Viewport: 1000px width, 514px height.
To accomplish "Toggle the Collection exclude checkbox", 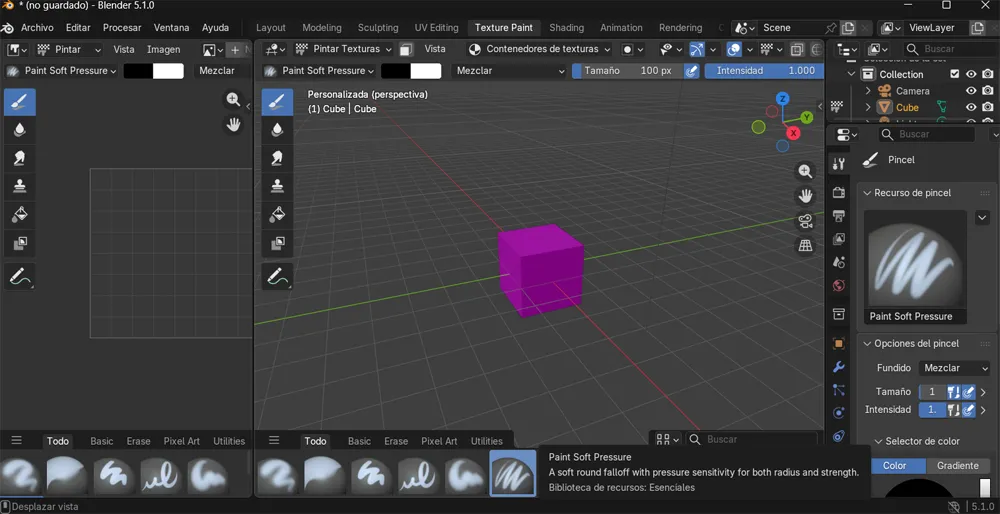I will [955, 74].
